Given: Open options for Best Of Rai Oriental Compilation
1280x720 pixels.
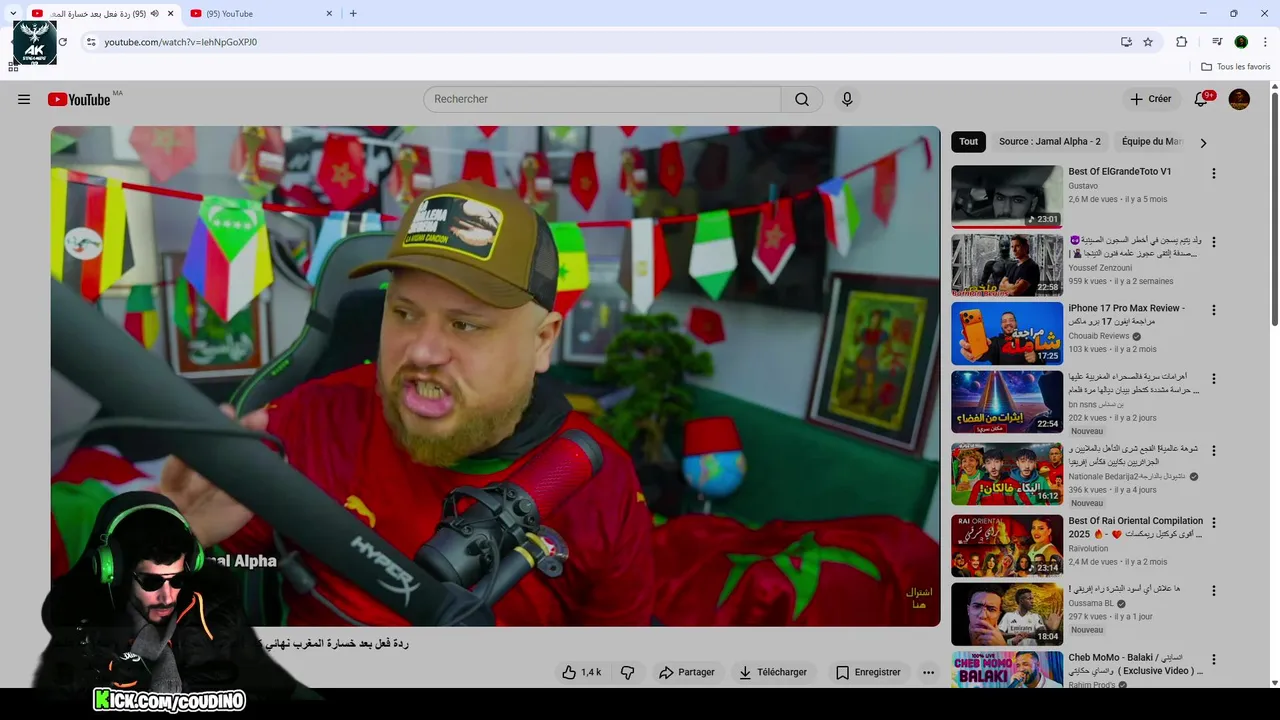Looking at the screenshot, I should click(1214, 523).
